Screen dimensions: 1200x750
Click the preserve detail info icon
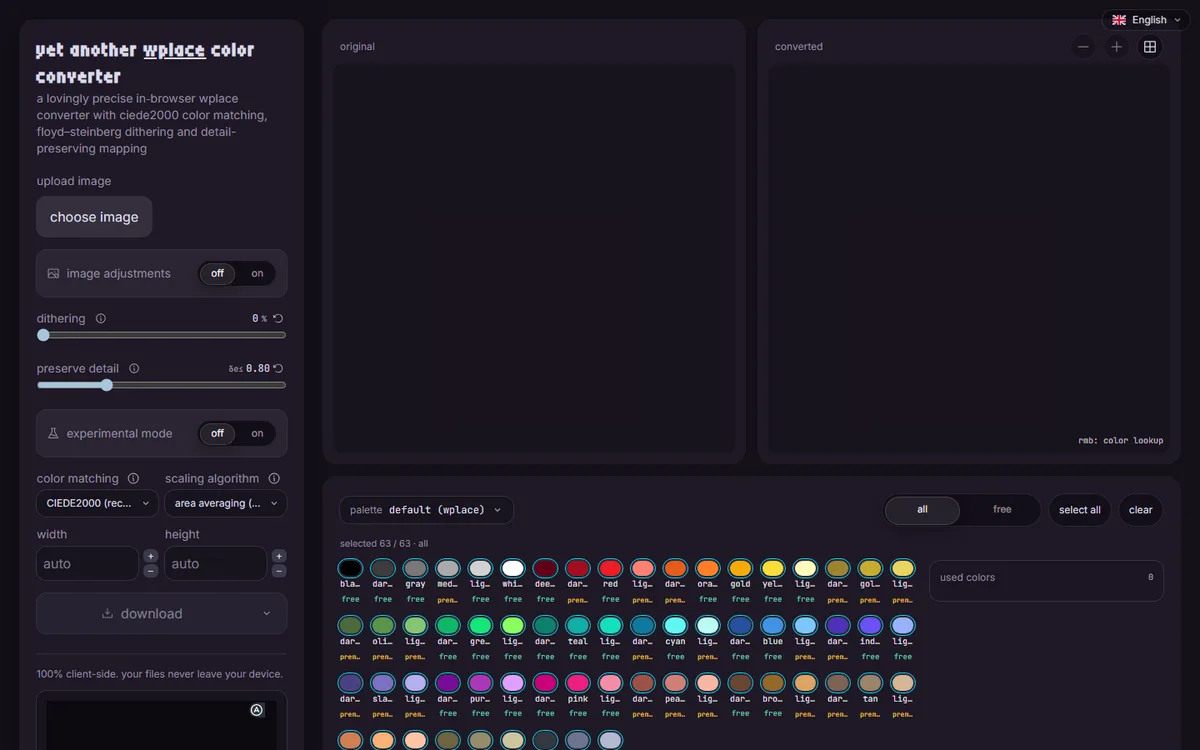(x=134, y=369)
